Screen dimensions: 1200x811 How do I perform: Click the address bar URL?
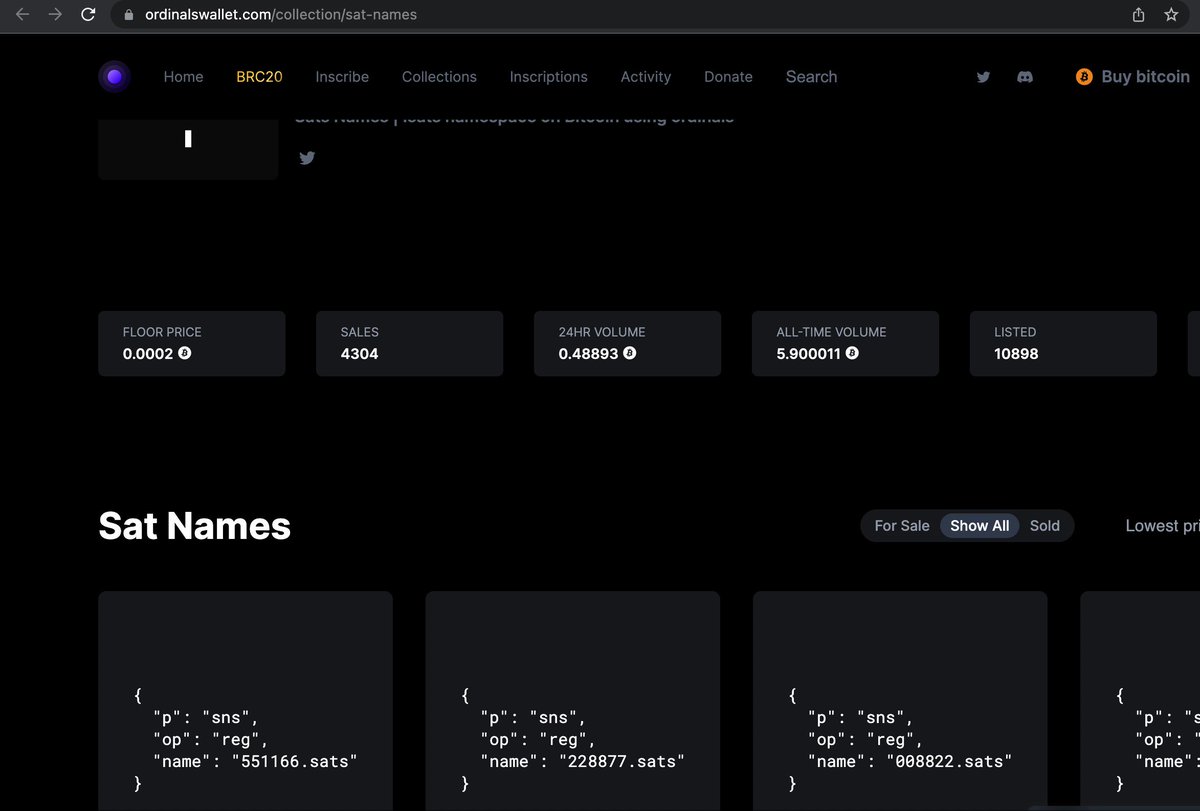281,15
